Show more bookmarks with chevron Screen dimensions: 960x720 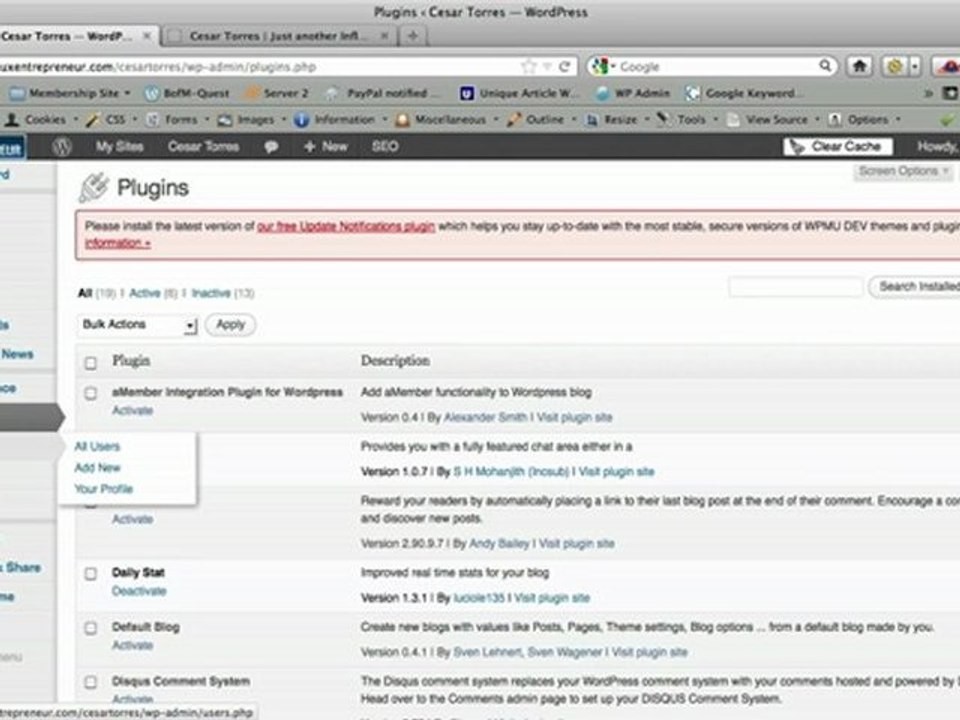point(928,93)
